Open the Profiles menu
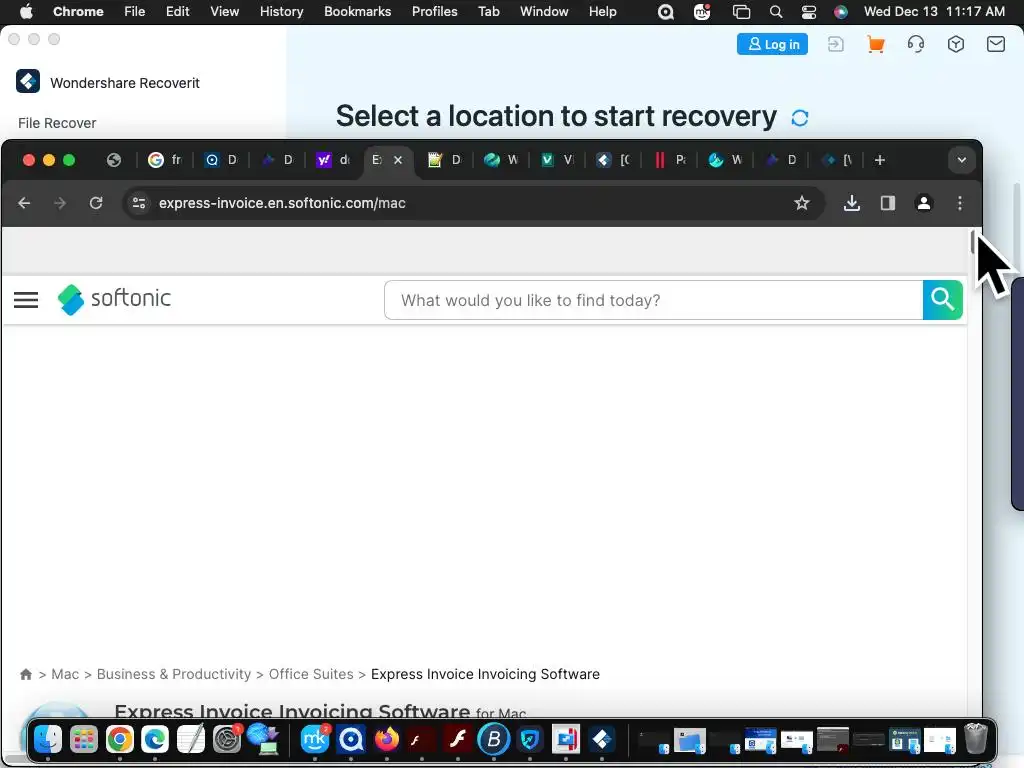1024x768 pixels. (434, 11)
